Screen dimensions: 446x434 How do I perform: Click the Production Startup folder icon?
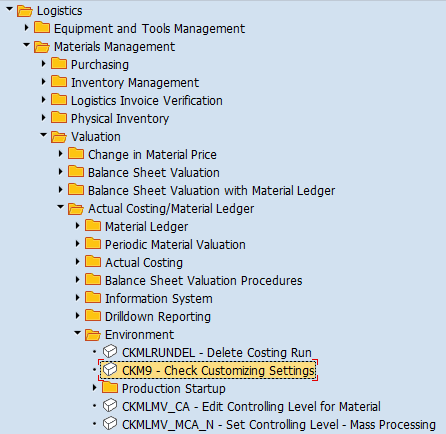click(110, 387)
